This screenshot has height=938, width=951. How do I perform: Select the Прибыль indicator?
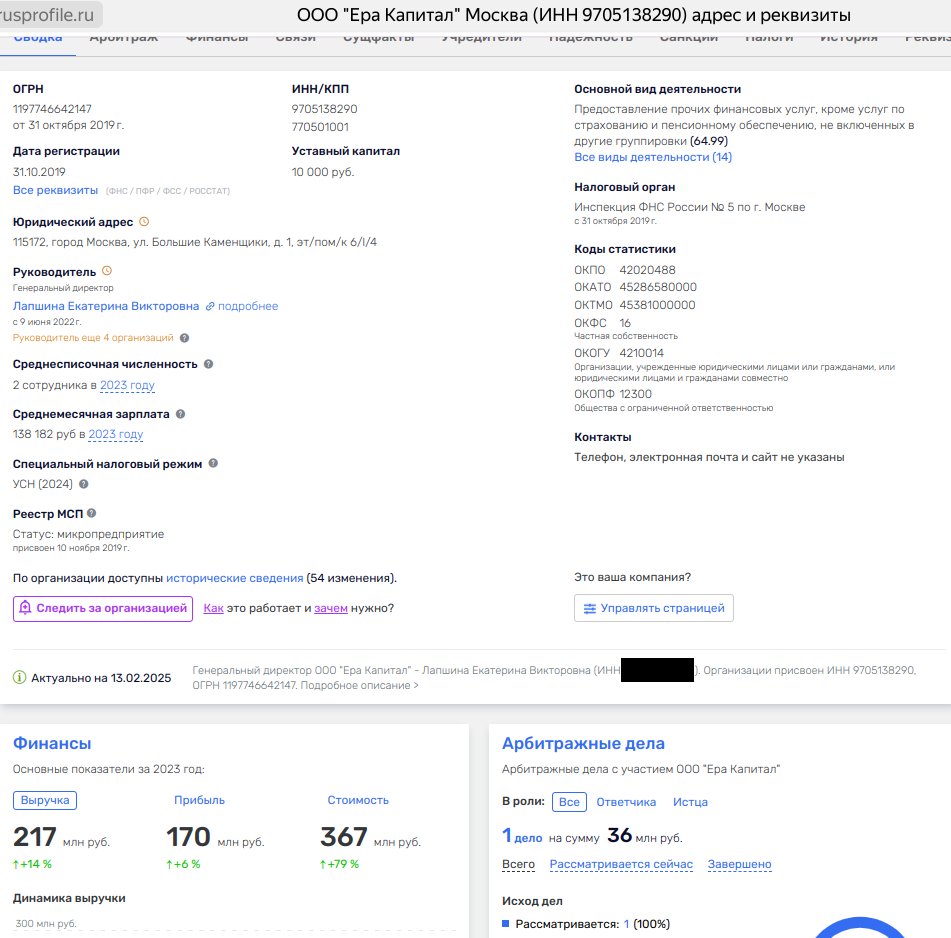coord(200,800)
